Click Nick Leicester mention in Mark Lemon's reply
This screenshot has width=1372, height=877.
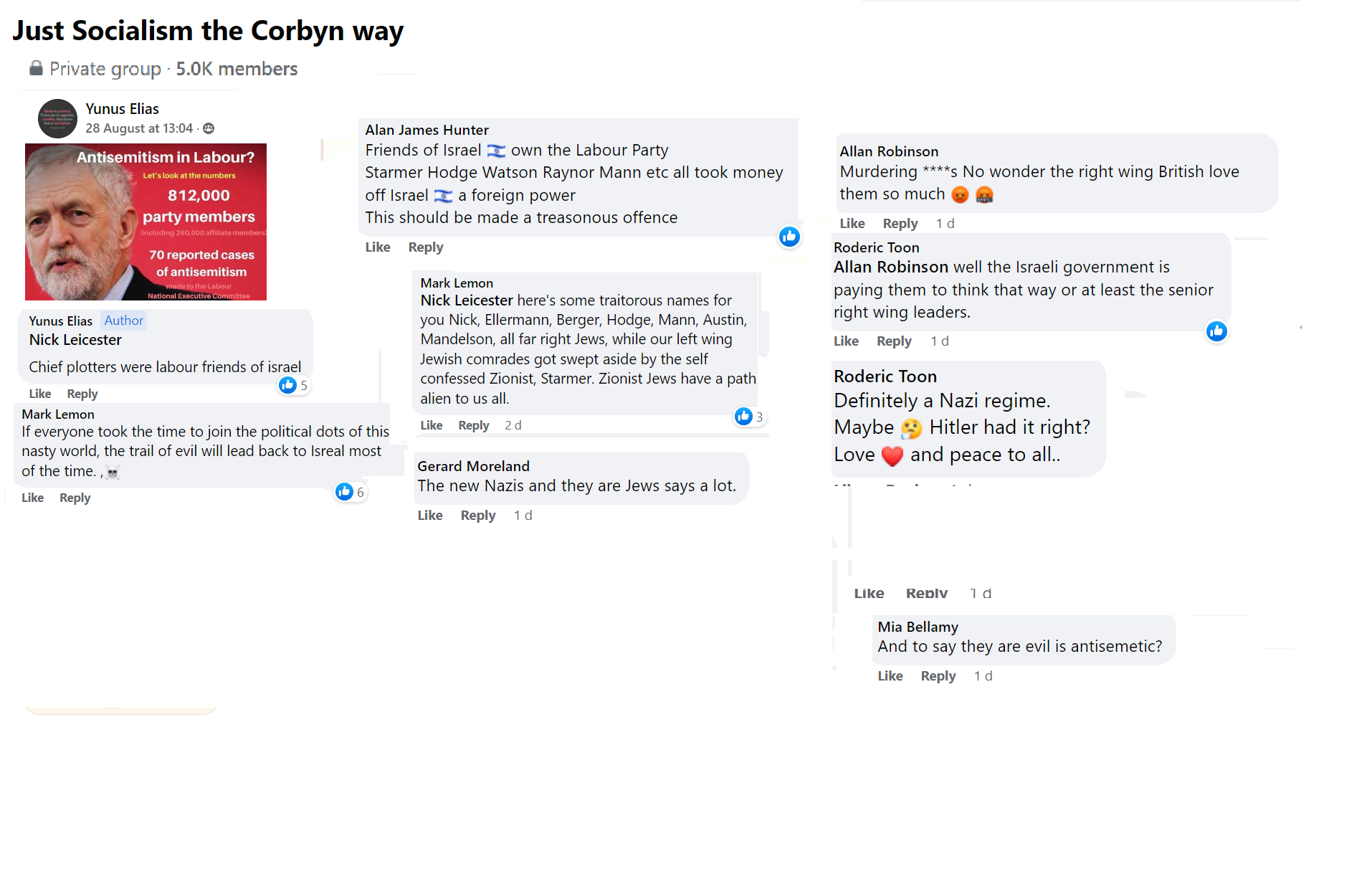(x=466, y=300)
